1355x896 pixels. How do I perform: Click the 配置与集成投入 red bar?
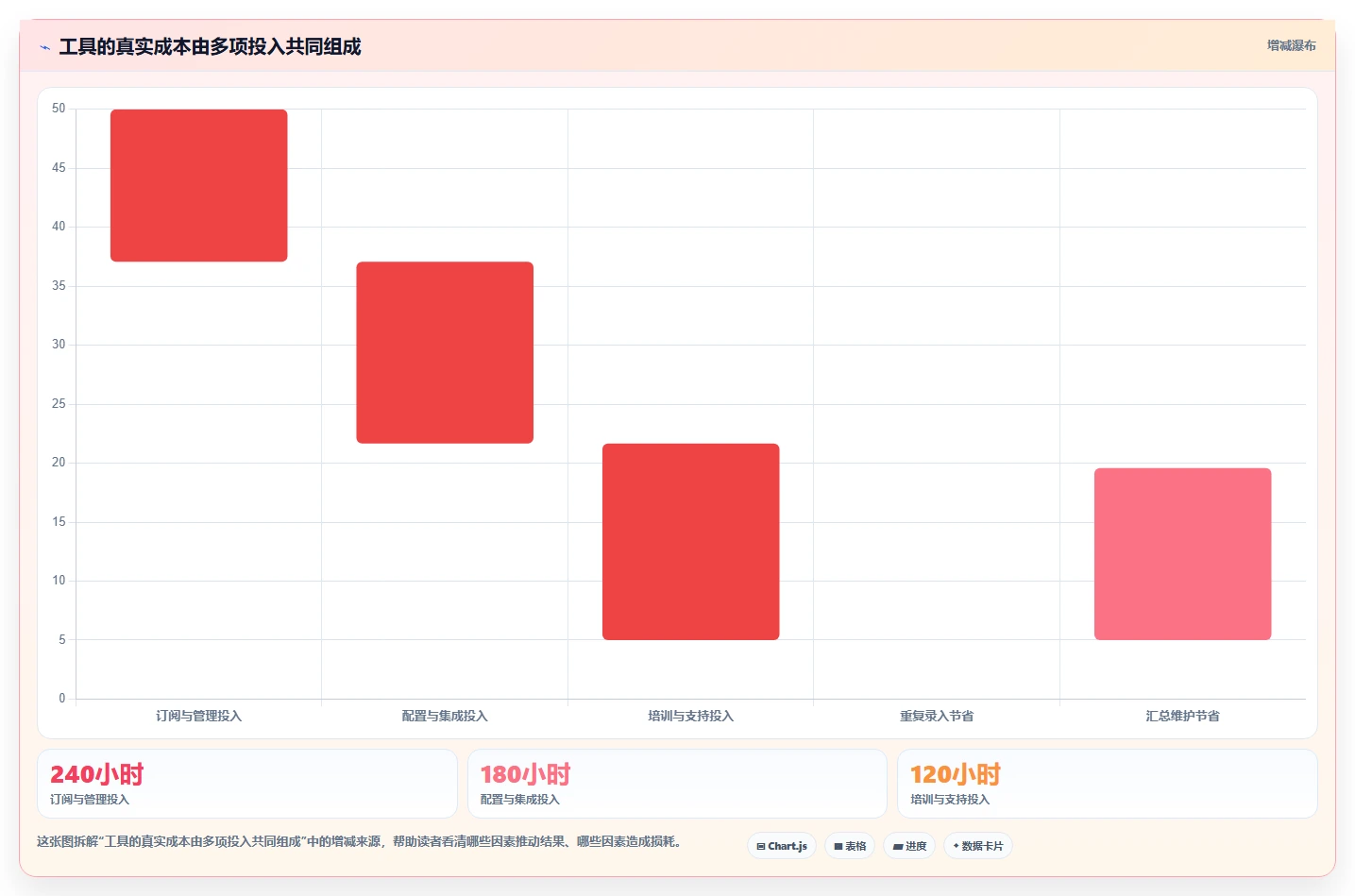445,352
